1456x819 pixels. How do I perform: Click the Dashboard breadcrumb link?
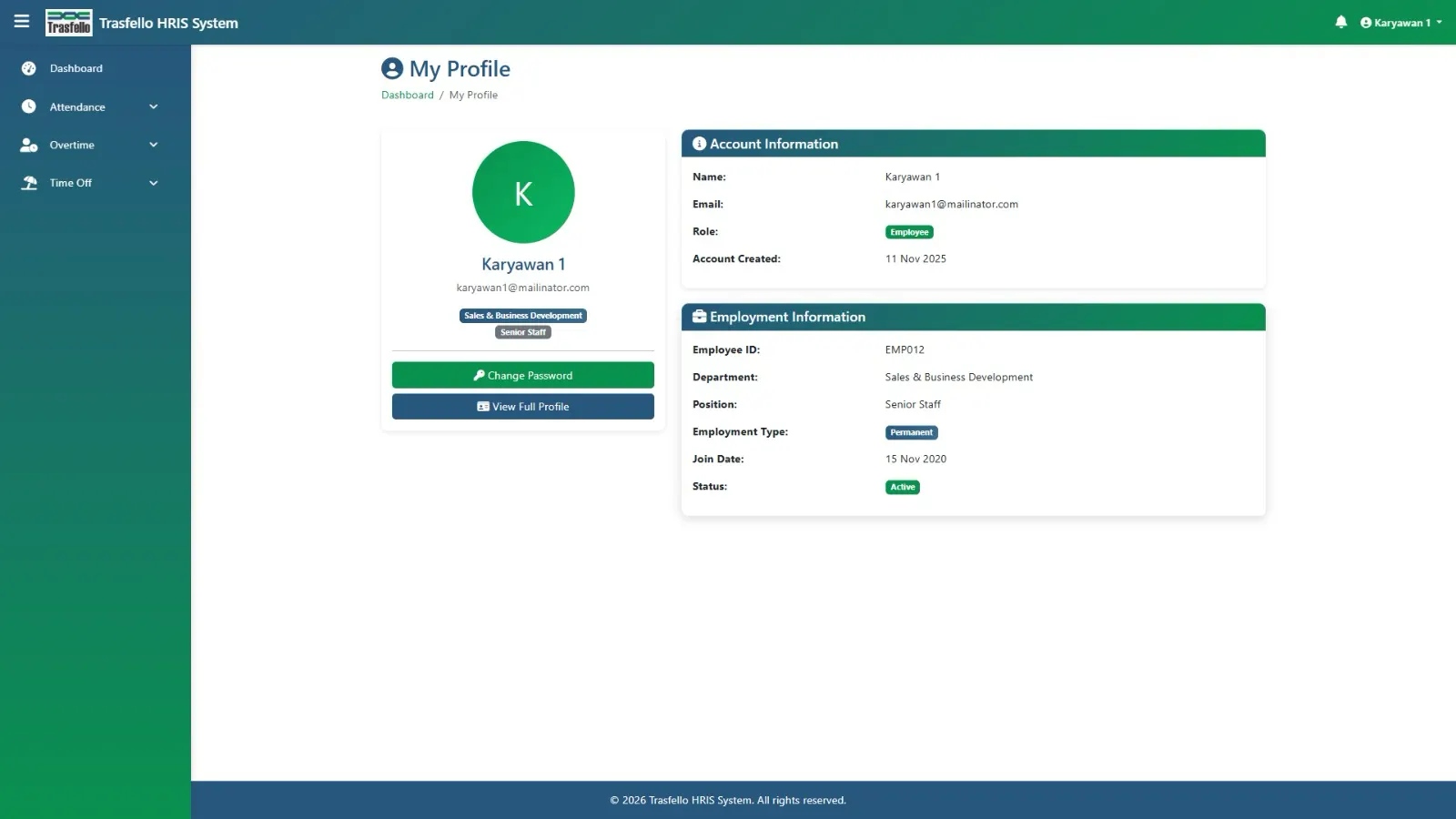(408, 95)
